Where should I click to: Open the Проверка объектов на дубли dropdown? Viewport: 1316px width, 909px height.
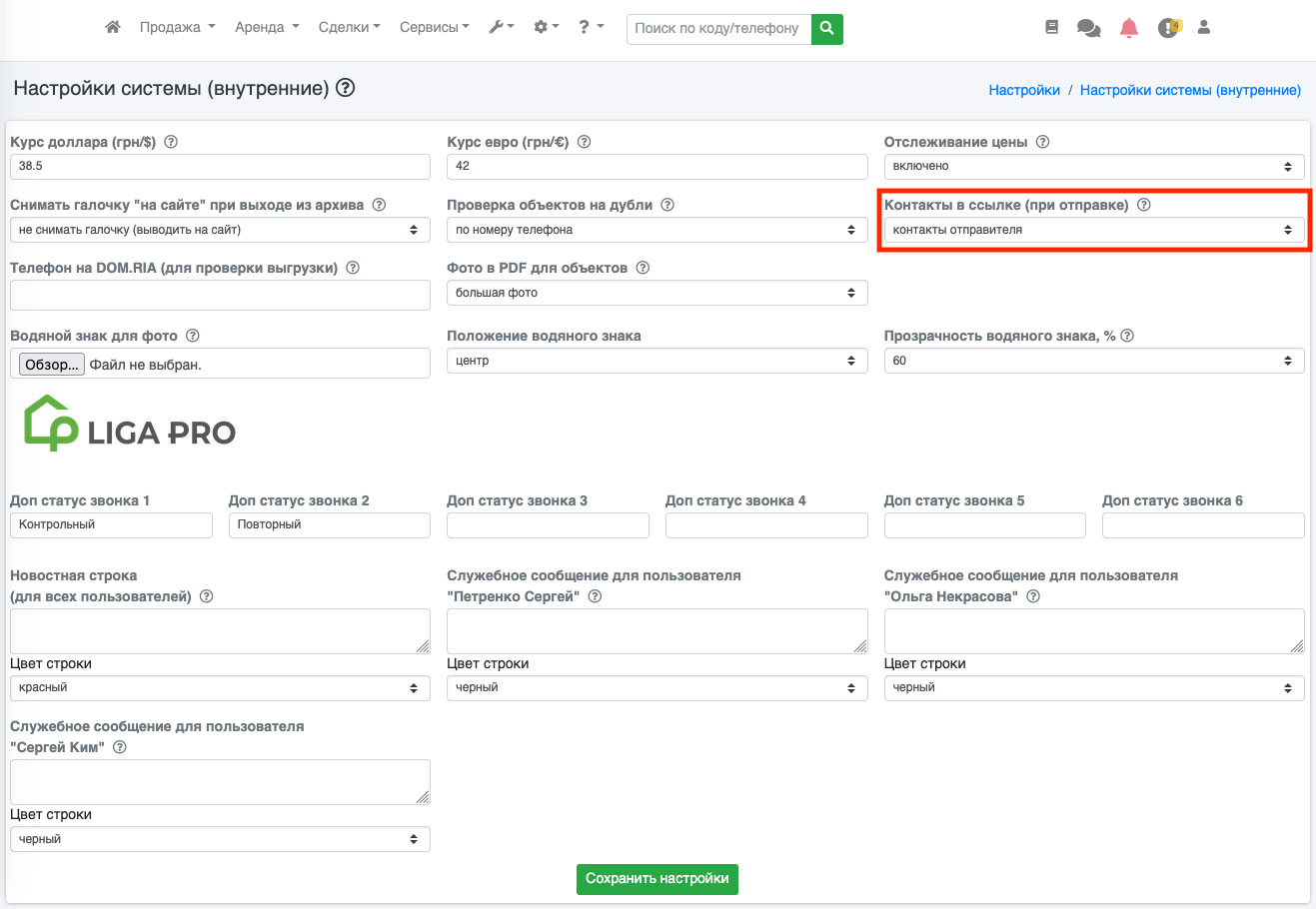[x=657, y=230]
